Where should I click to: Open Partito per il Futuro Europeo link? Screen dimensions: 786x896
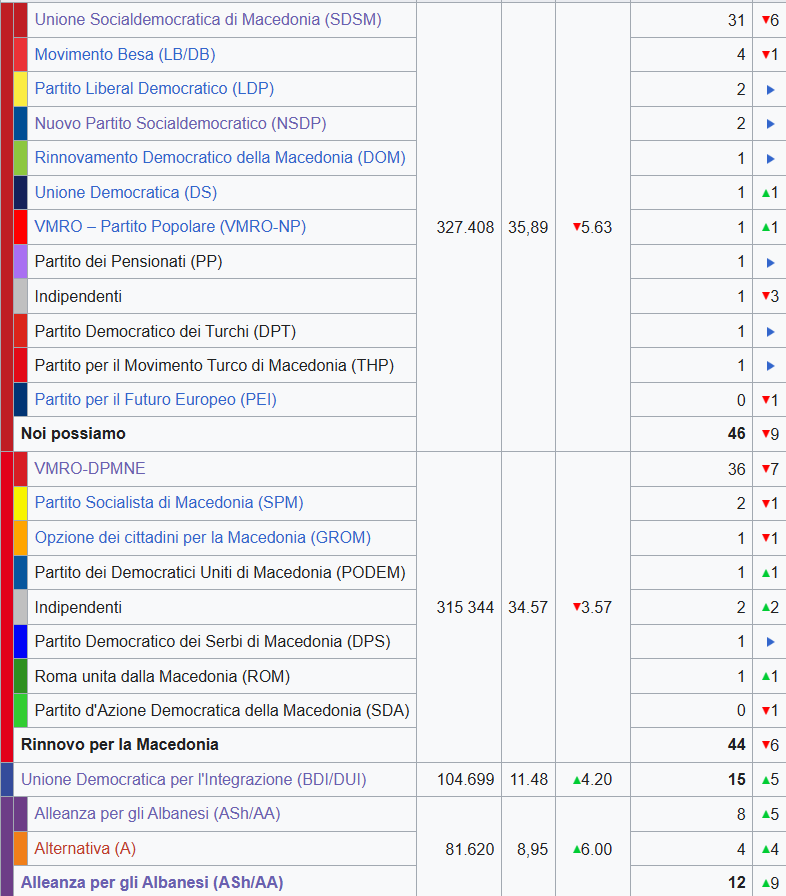tap(155, 399)
